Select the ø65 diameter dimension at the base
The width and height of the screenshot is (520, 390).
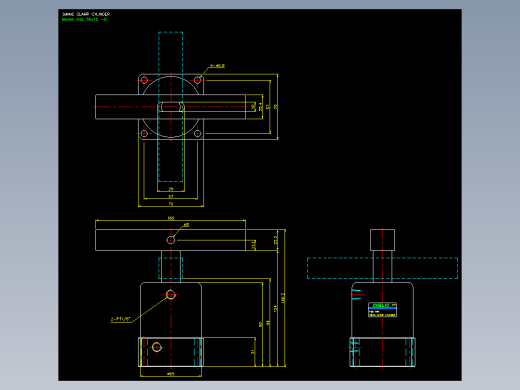(x=171, y=374)
